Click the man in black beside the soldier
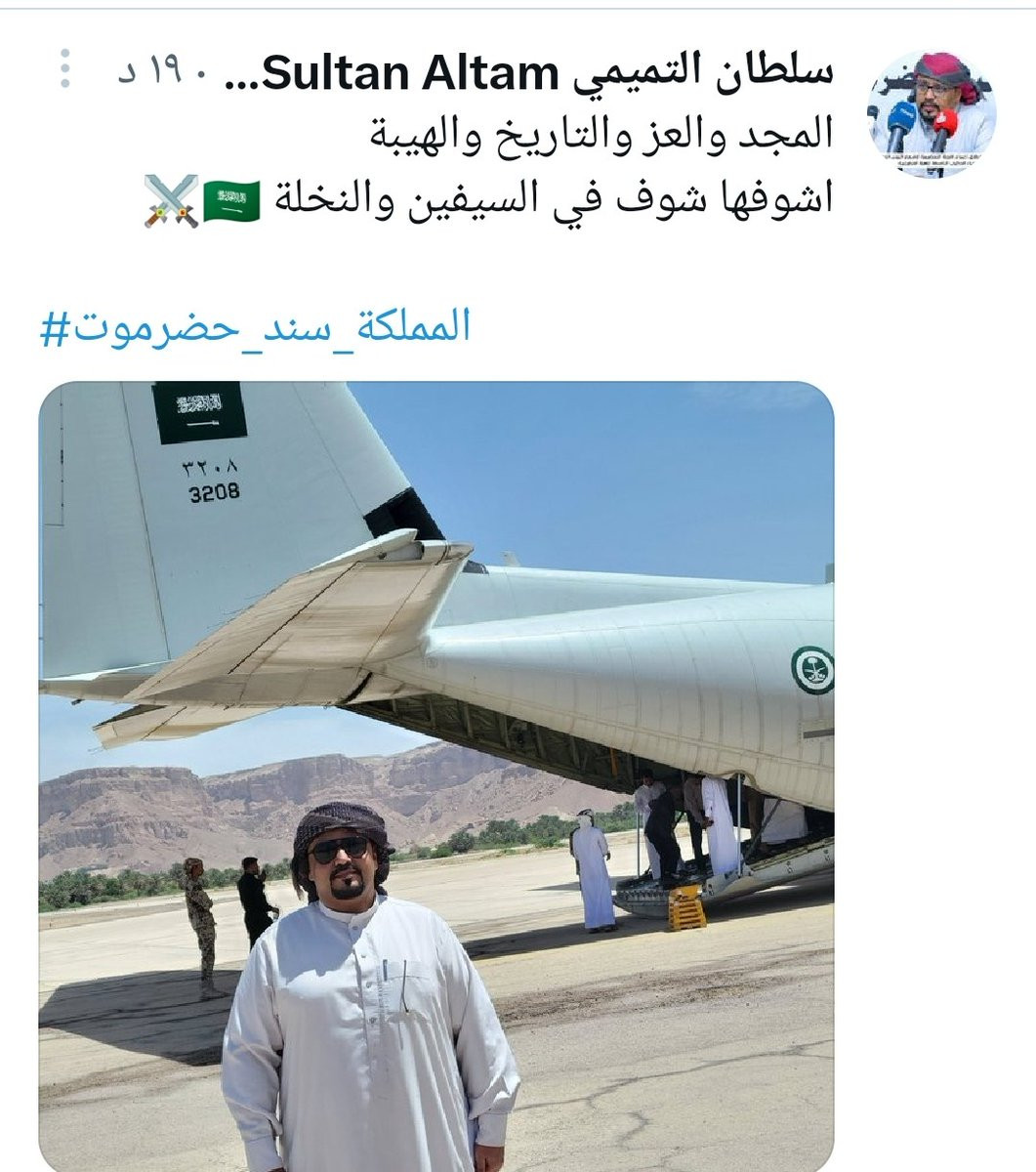 pos(256,901)
